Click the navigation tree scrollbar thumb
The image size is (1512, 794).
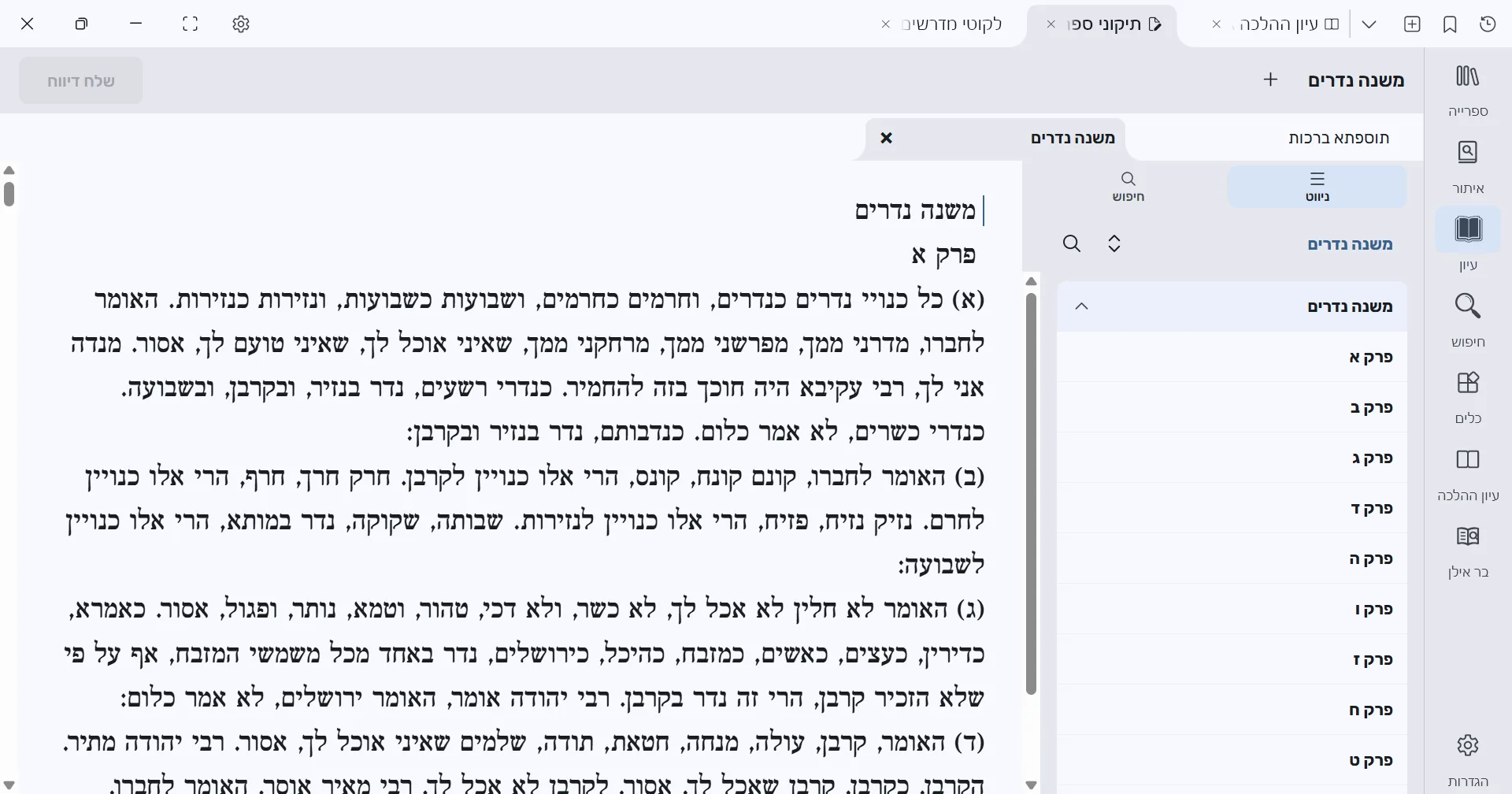1032,494
